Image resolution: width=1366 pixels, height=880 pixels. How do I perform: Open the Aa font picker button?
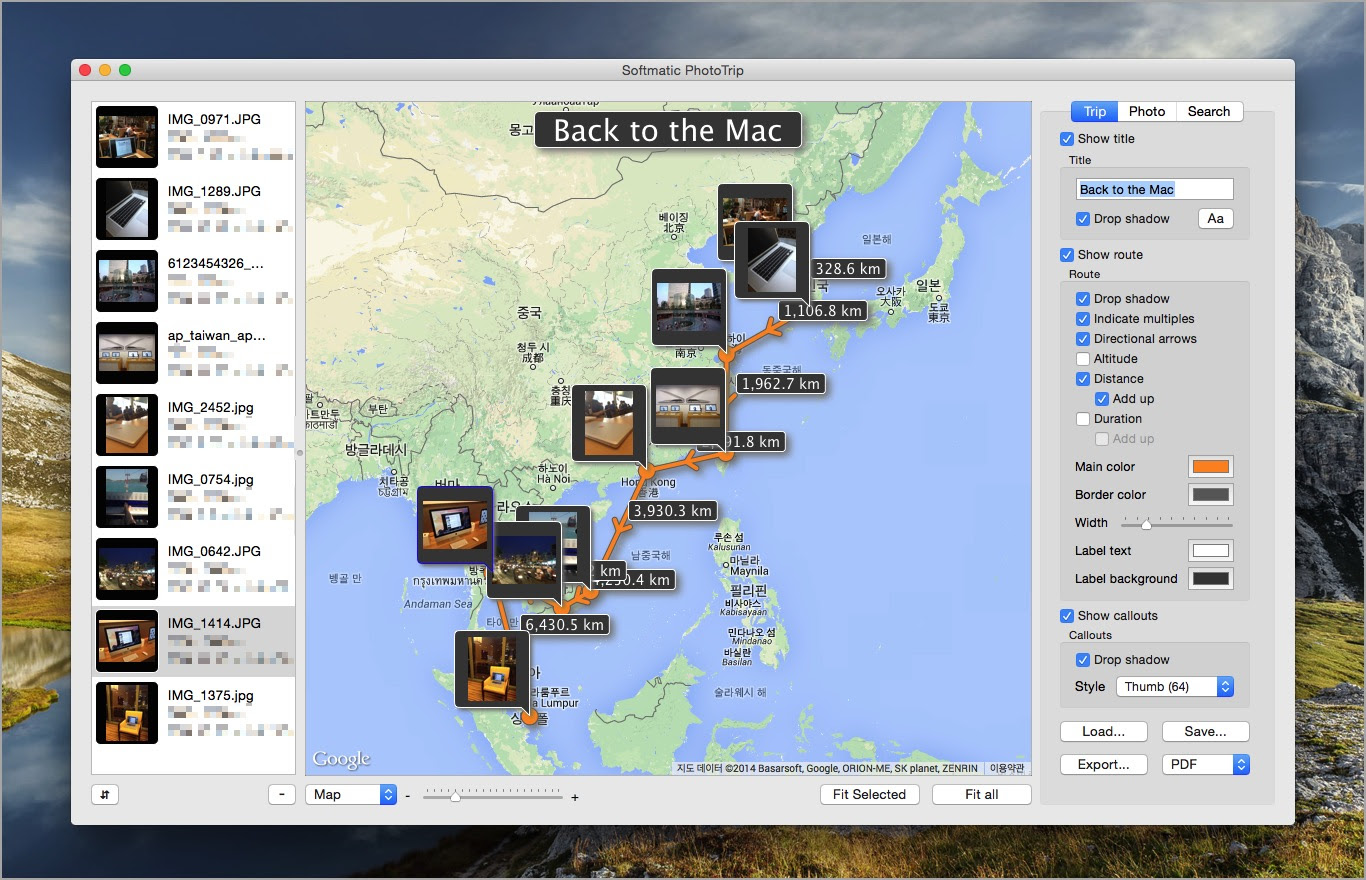coord(1215,219)
